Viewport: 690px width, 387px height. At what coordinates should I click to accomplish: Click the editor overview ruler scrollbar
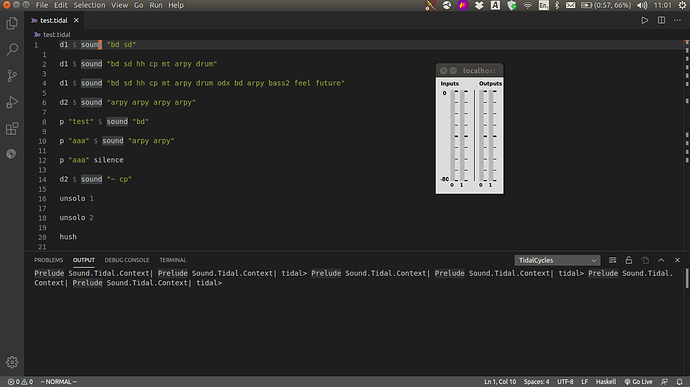(x=686, y=145)
